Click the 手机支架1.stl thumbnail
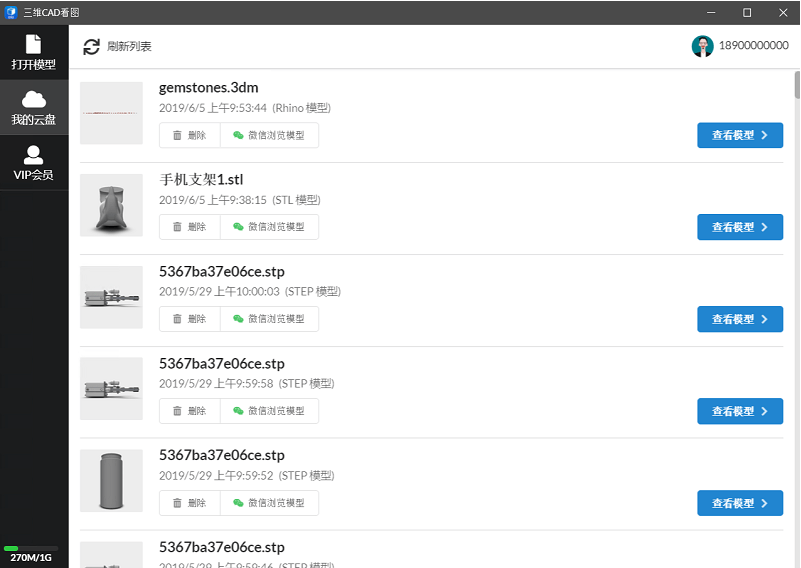 coord(111,205)
